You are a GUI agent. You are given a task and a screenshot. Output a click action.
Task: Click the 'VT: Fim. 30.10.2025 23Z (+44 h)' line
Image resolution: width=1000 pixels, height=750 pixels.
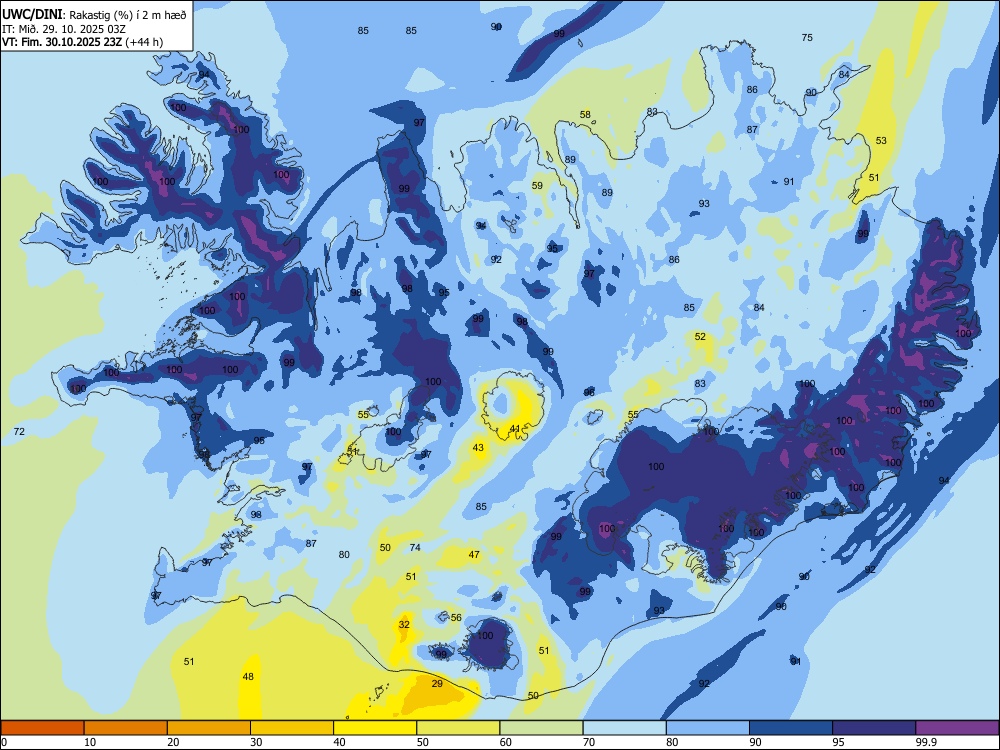(x=82, y=42)
